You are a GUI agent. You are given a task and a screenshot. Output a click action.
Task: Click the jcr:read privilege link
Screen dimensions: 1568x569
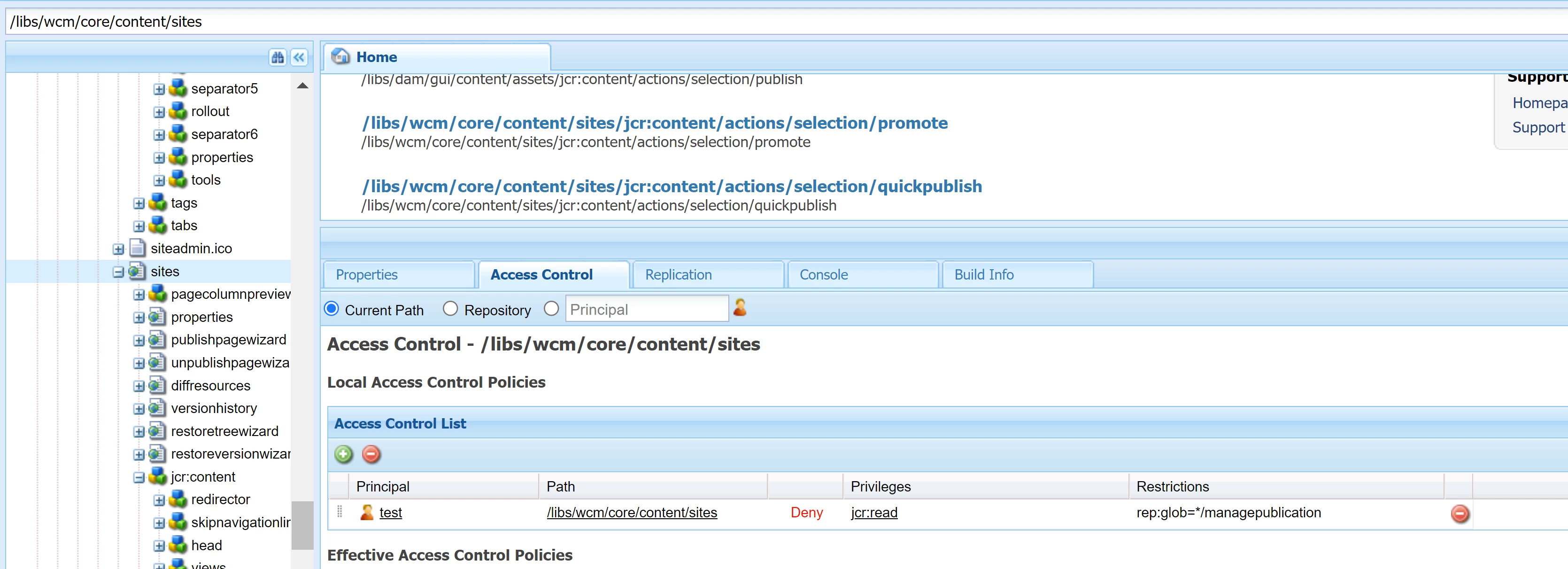[x=874, y=513]
